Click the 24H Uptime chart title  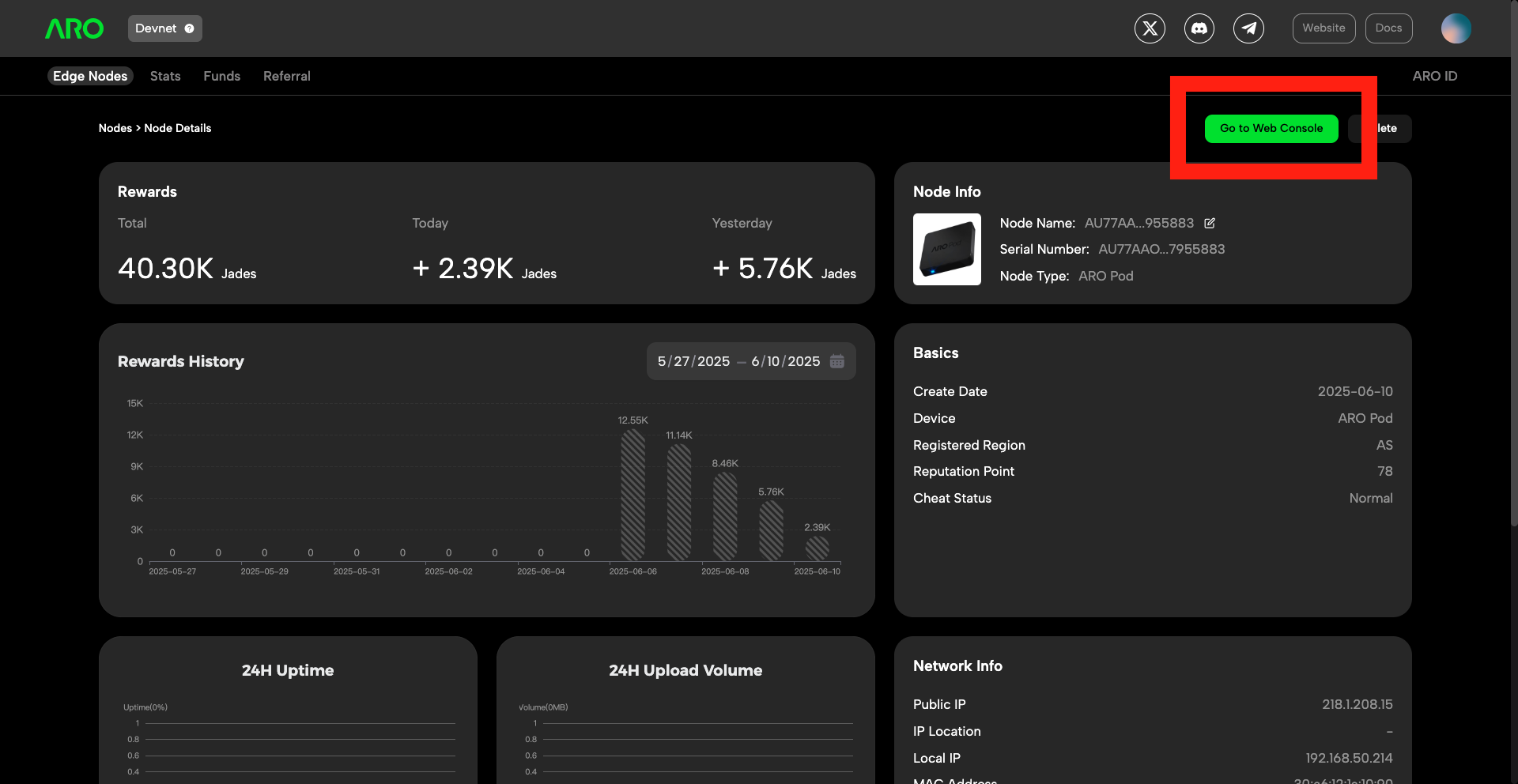click(x=288, y=670)
